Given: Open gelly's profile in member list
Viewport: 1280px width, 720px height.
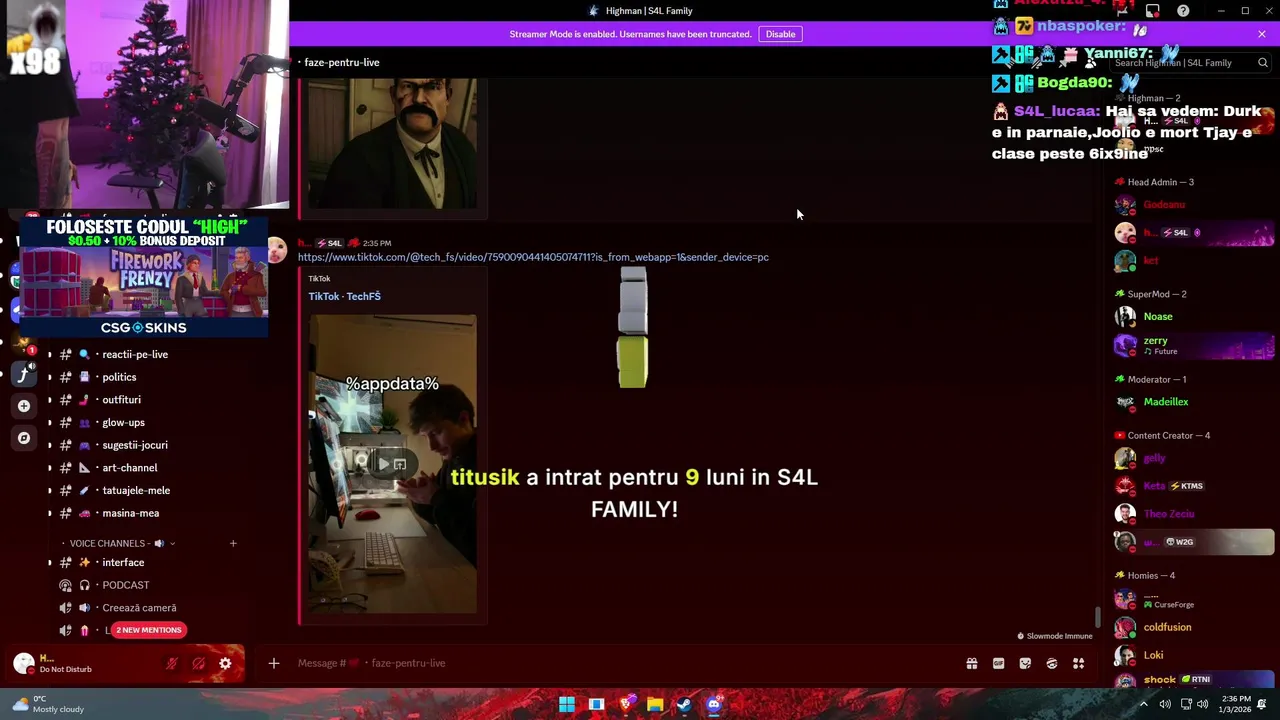Looking at the screenshot, I should click(x=1154, y=458).
